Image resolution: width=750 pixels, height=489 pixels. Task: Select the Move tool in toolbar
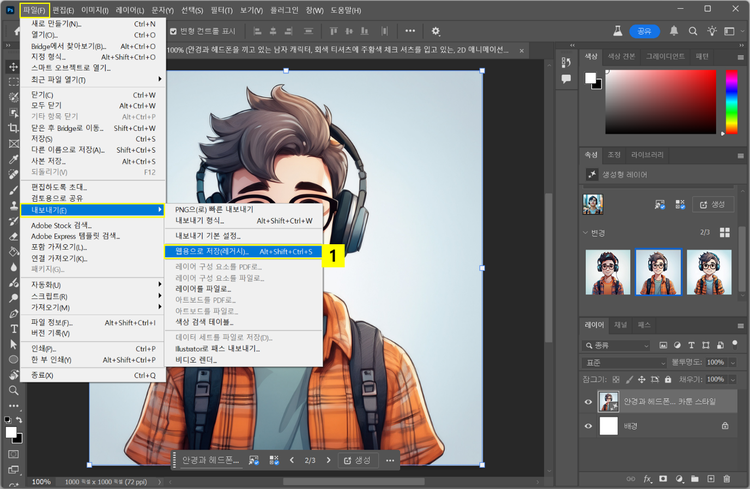coord(13,66)
